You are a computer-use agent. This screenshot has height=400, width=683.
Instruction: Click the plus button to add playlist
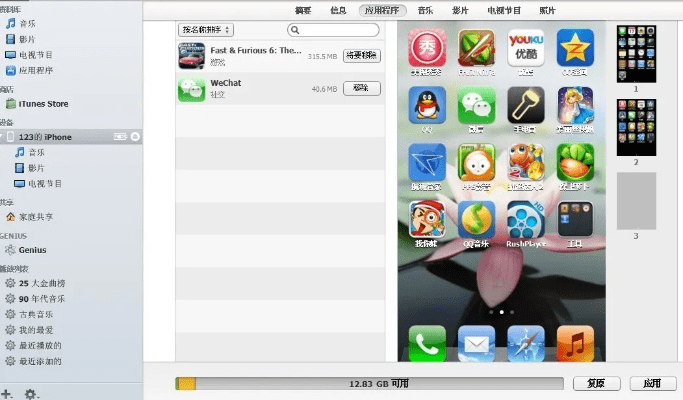coord(7,394)
